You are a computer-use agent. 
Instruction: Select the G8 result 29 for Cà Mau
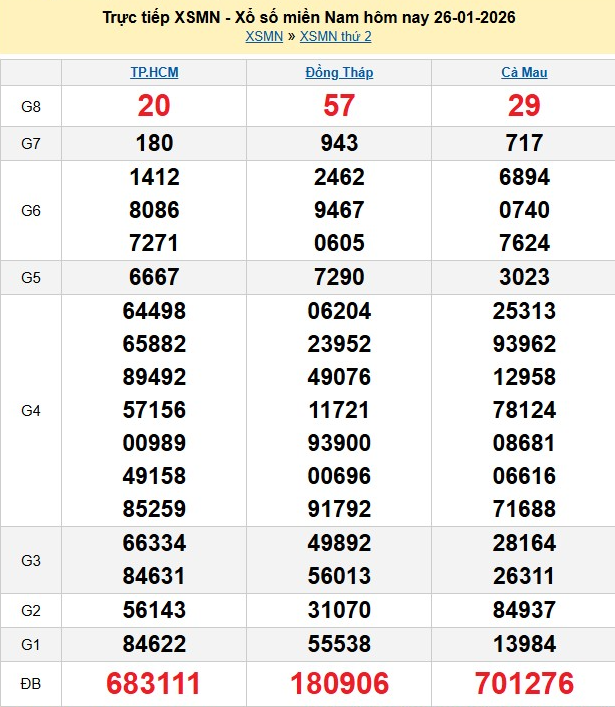[x=524, y=107]
